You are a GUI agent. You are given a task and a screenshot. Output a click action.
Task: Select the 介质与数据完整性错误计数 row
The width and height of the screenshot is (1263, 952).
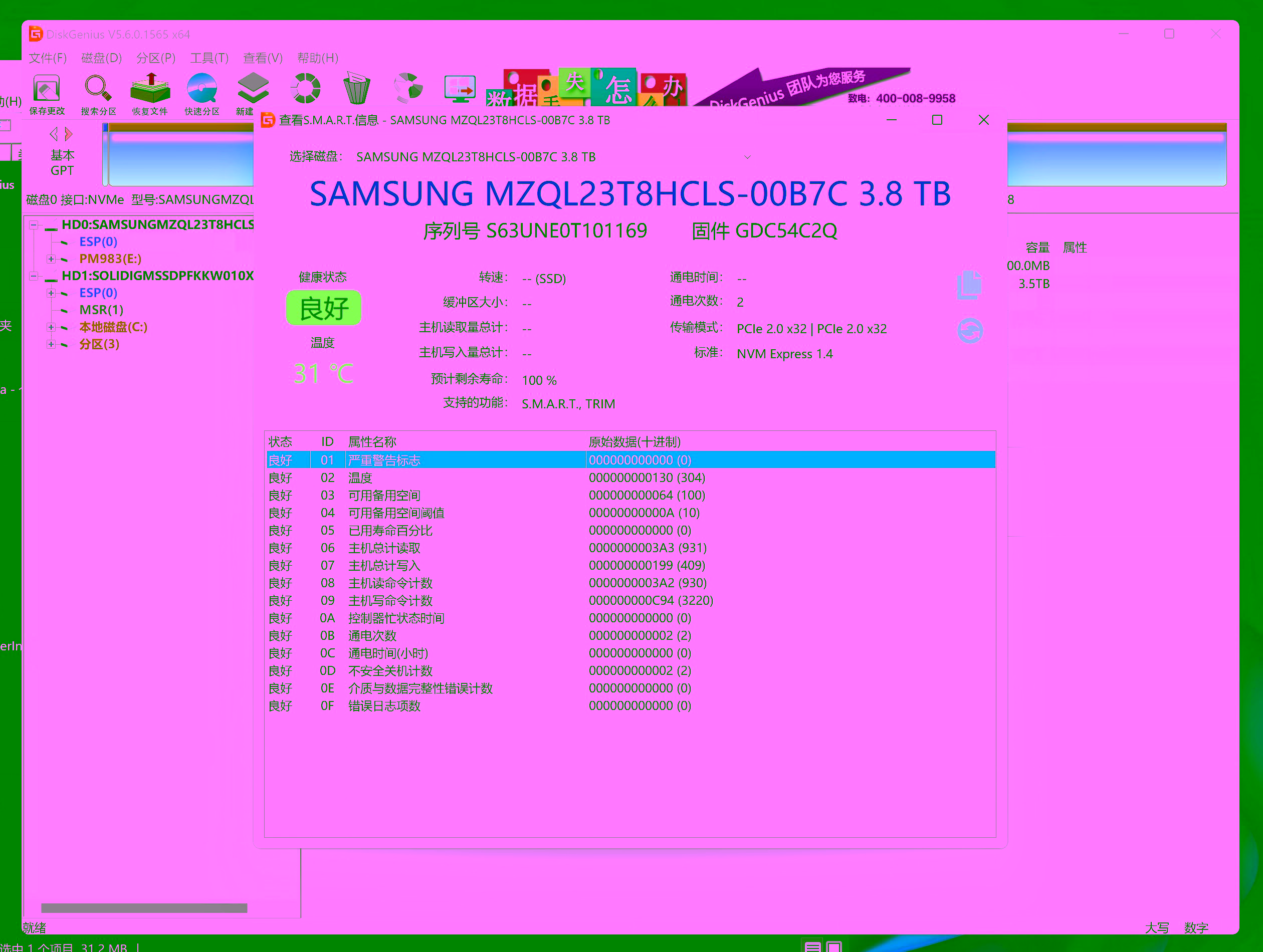631,688
